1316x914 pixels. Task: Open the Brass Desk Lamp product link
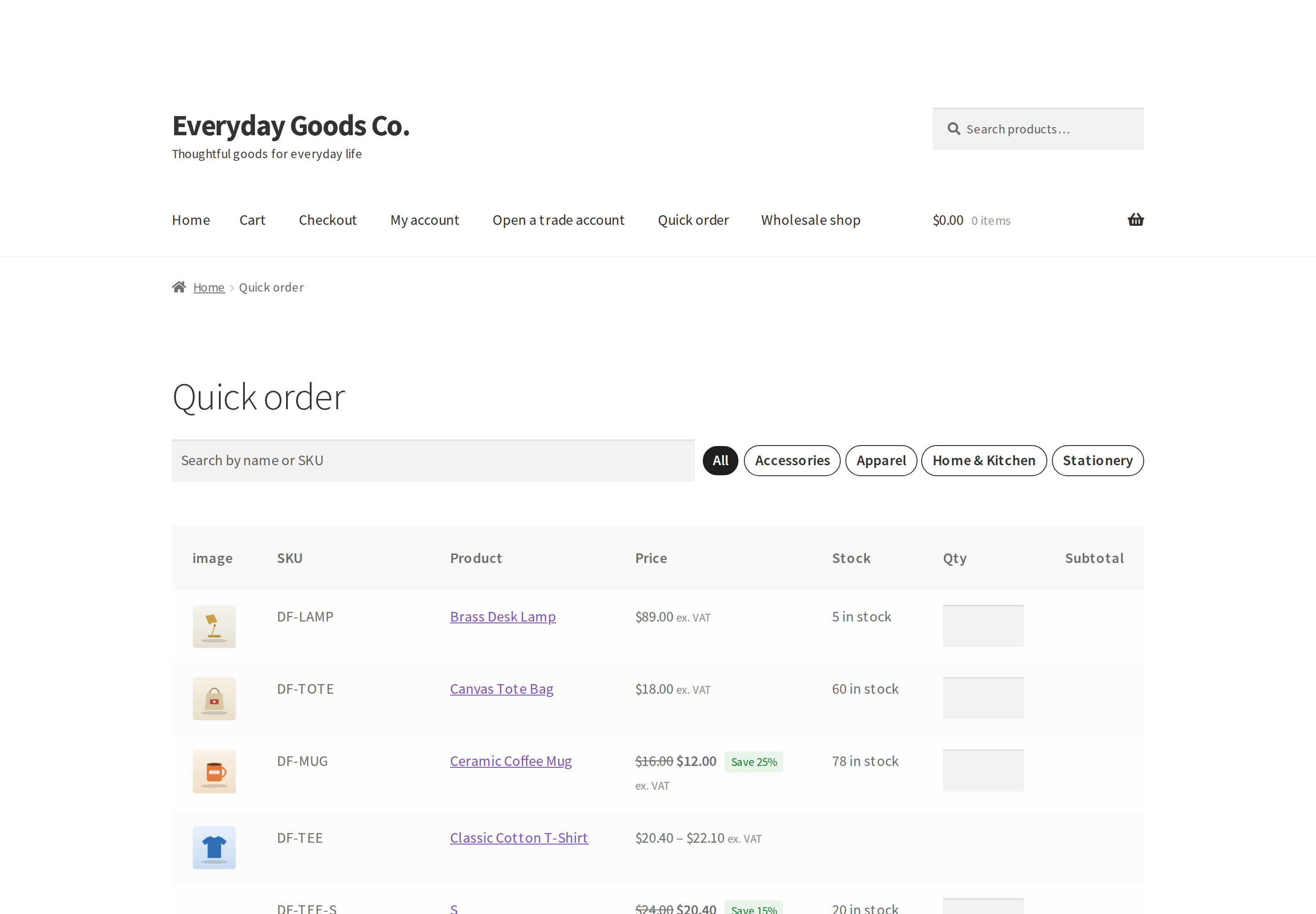pyautogui.click(x=503, y=617)
